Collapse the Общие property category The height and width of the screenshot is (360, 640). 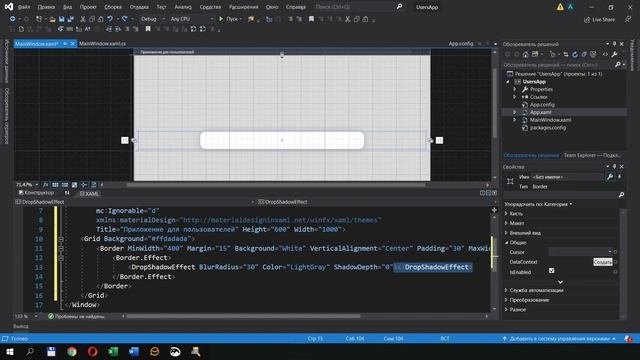(507, 242)
